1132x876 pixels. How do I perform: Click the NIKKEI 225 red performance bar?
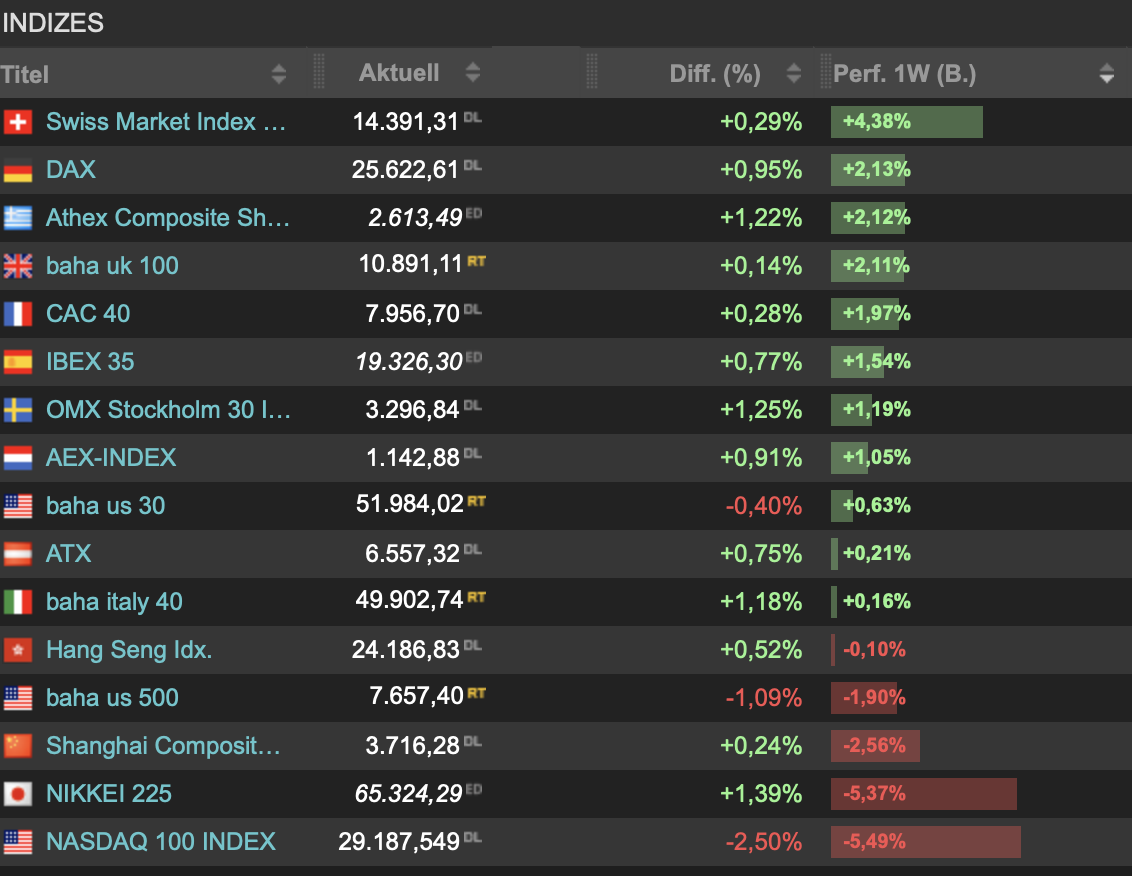[x=923, y=794]
